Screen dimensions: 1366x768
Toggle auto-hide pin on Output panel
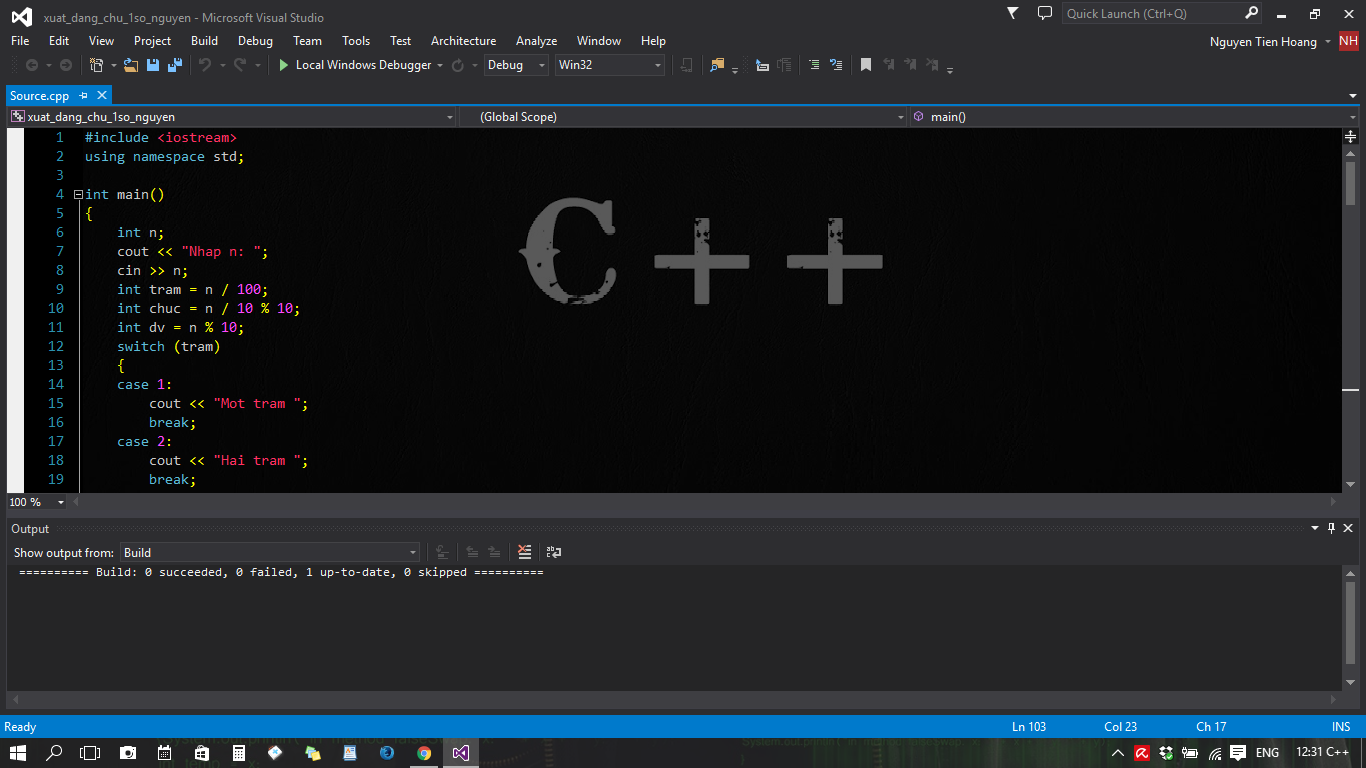coord(1331,528)
